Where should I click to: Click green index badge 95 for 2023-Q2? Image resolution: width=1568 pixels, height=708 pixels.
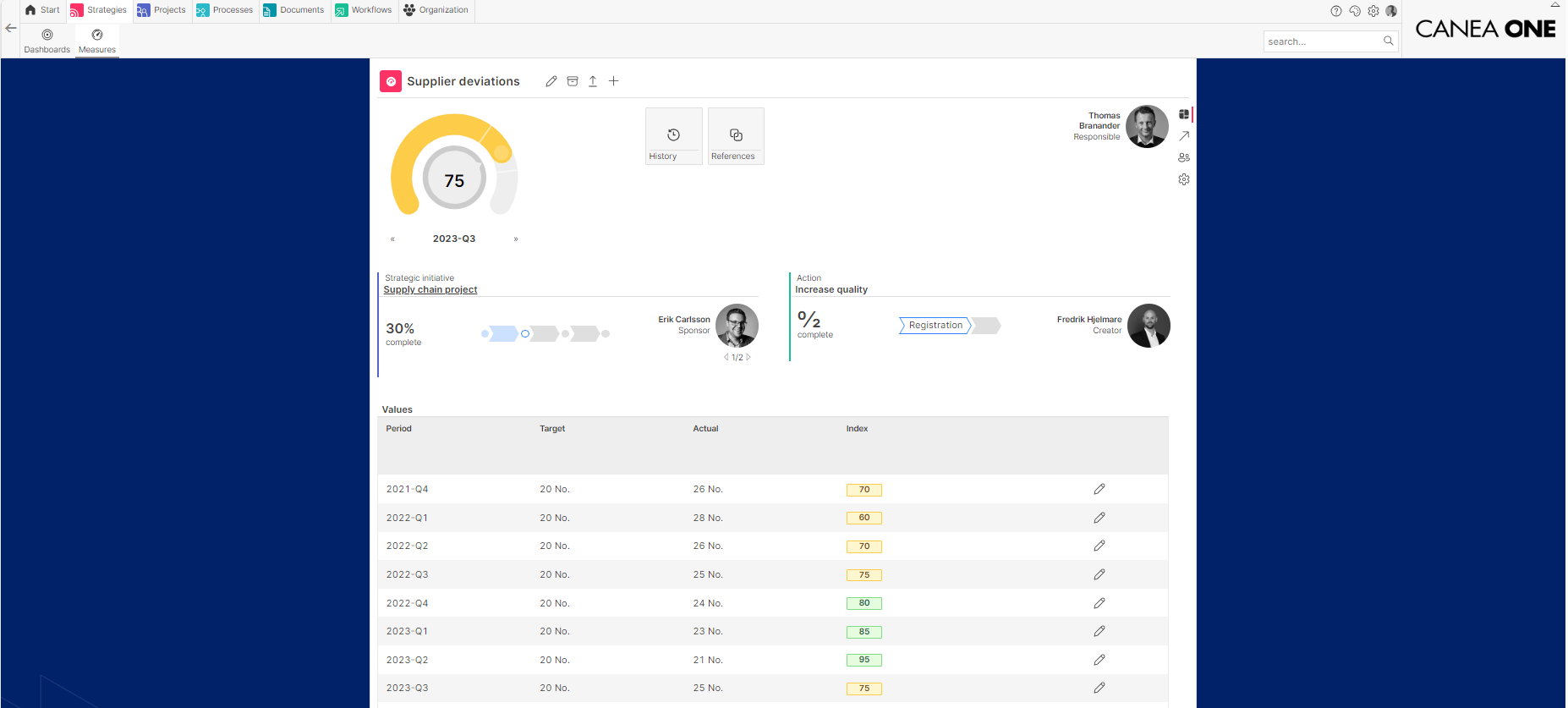pos(864,660)
